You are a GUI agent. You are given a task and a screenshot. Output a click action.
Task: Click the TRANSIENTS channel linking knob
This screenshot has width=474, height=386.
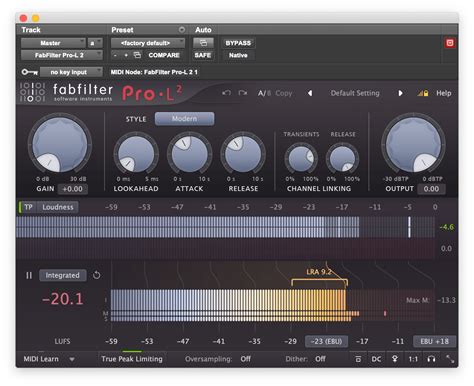point(301,159)
